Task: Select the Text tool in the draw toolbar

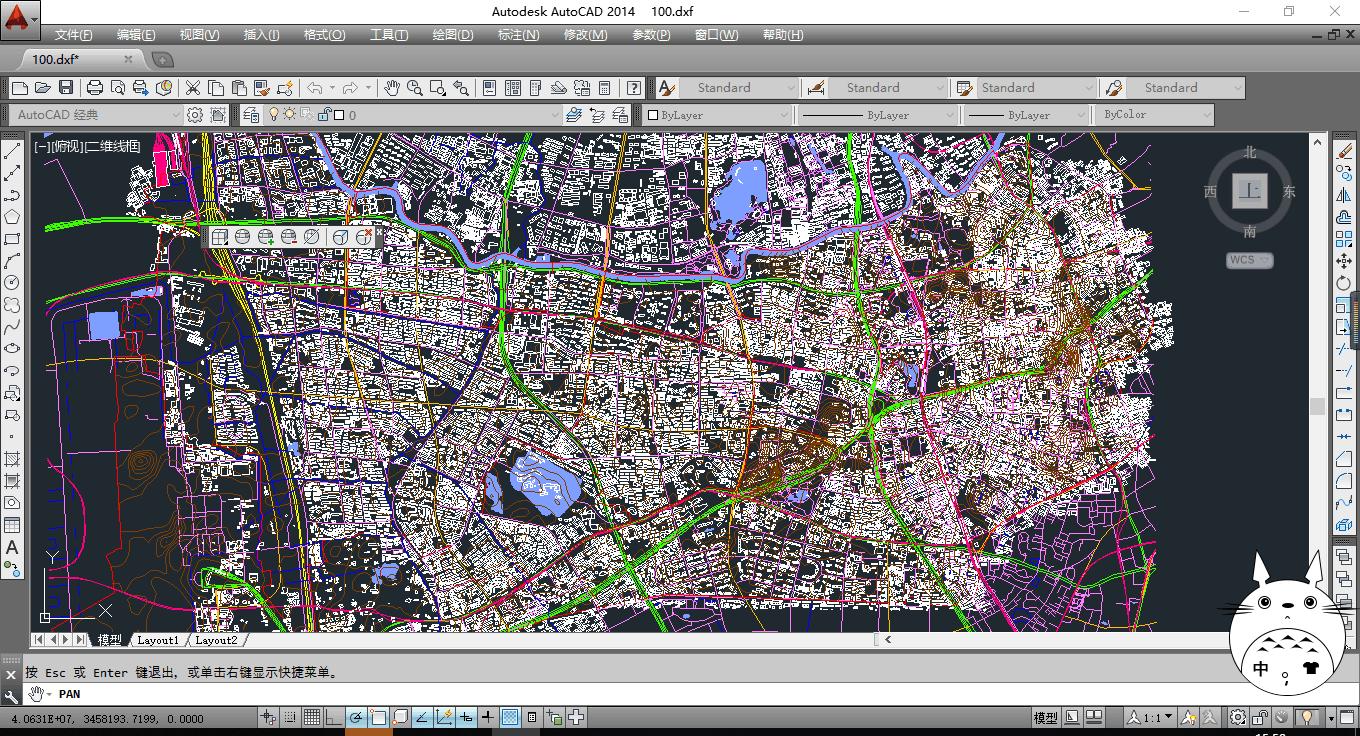Action: pos(12,547)
